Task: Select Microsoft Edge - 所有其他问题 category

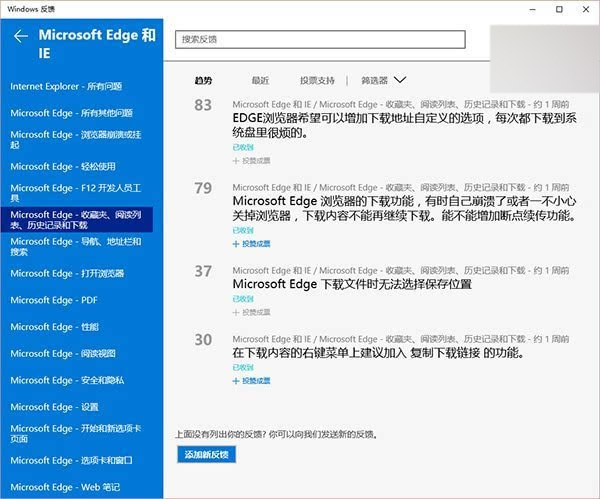Action: (71, 113)
